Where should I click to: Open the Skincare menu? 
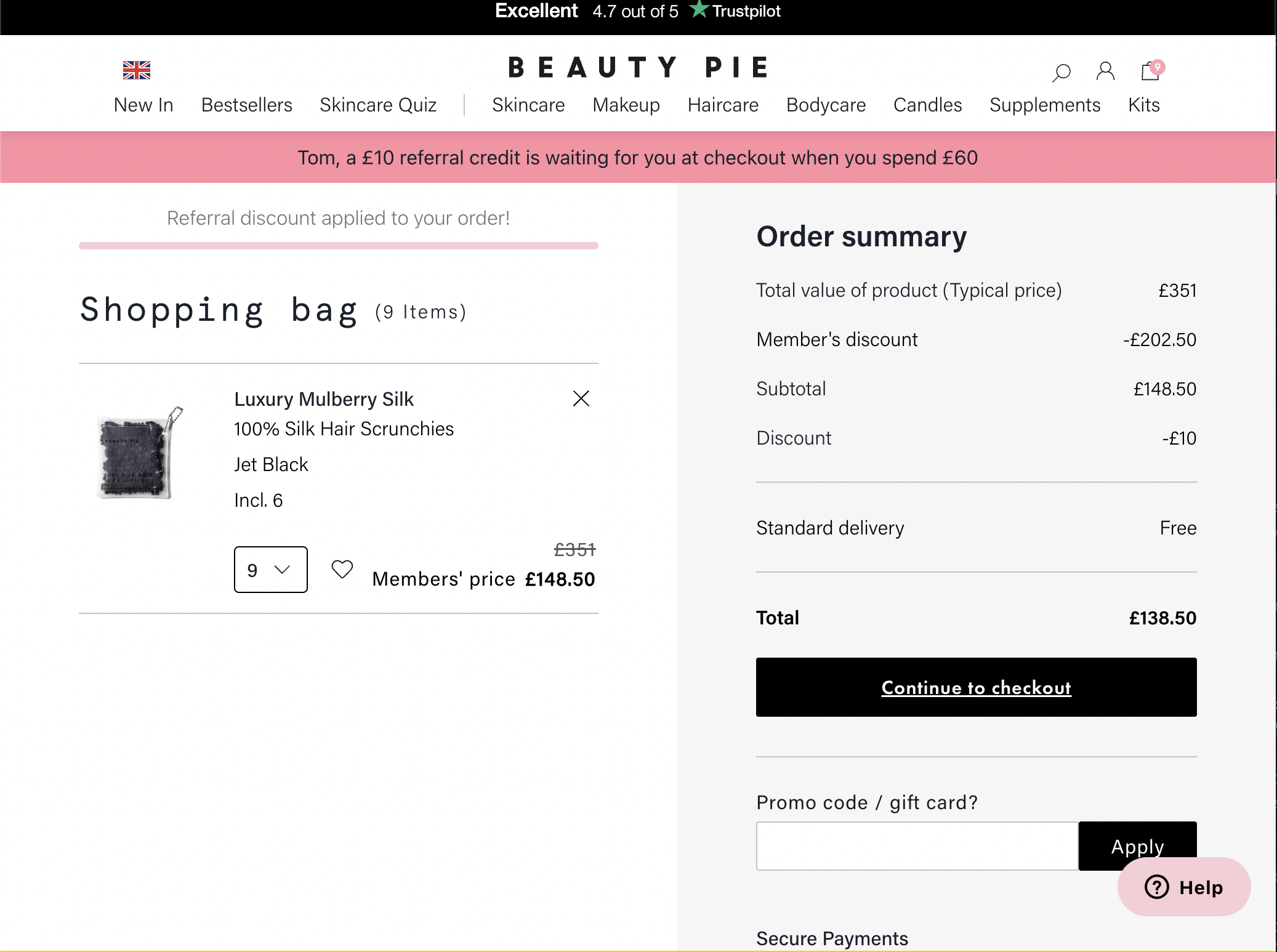[528, 105]
